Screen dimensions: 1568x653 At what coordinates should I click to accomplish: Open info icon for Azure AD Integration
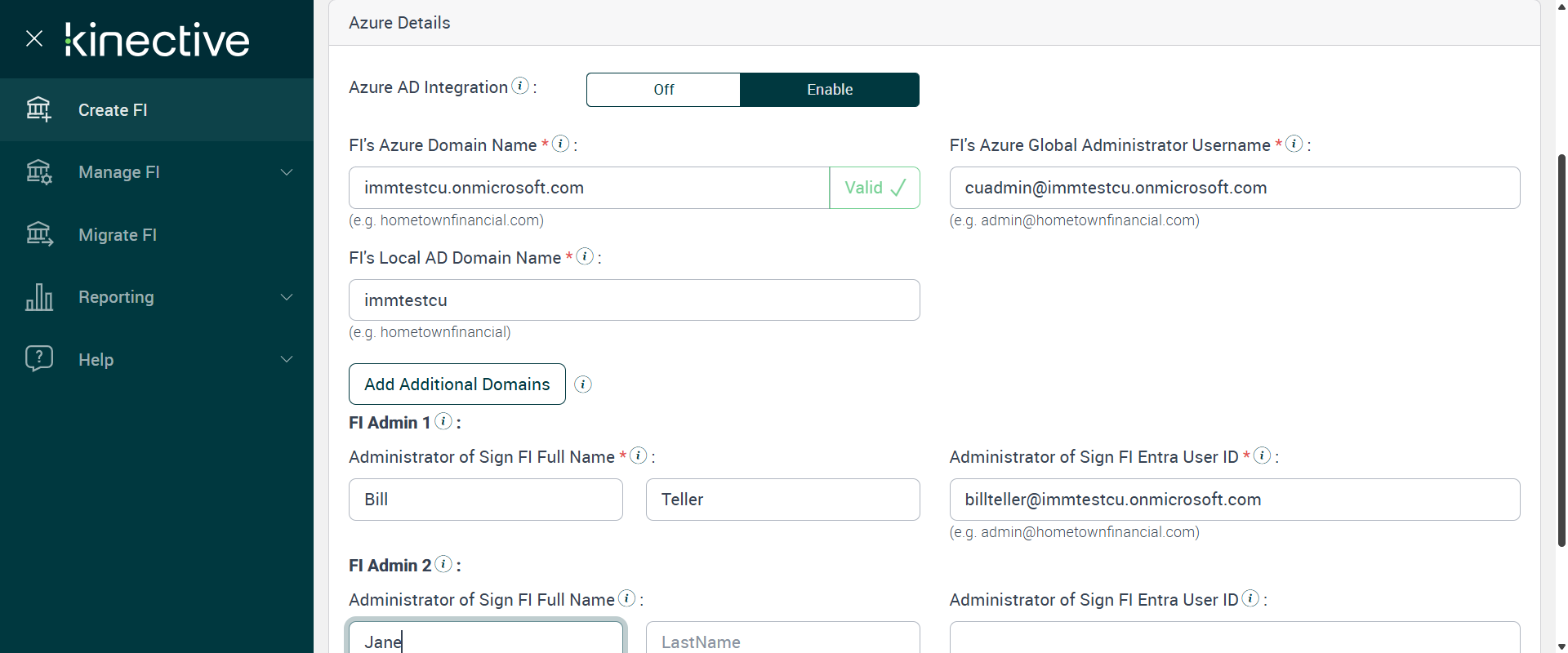(x=520, y=86)
